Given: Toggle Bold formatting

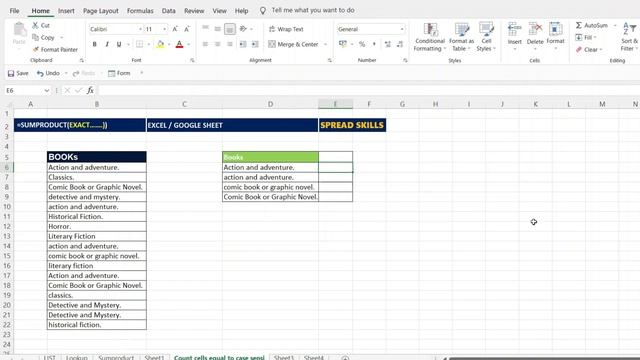Looking at the screenshot, I should coord(94,44).
